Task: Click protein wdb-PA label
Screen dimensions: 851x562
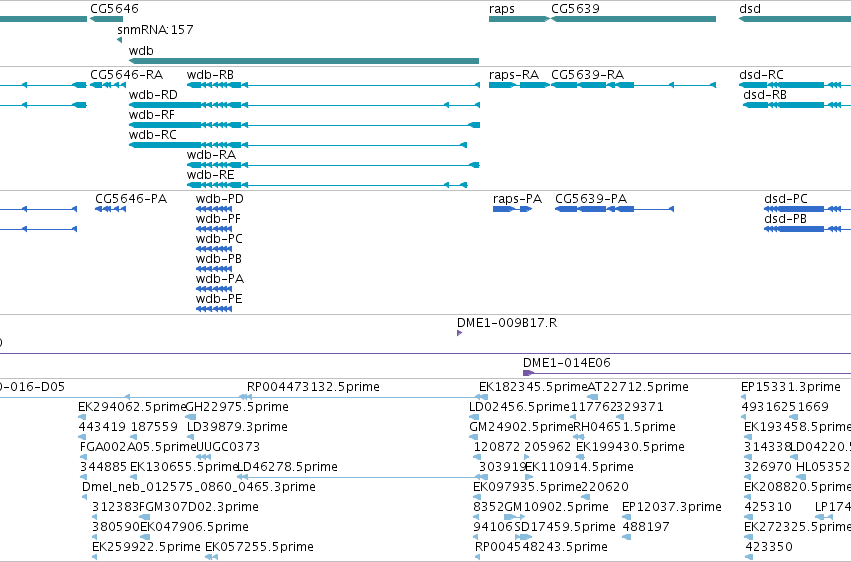Action: [220, 279]
